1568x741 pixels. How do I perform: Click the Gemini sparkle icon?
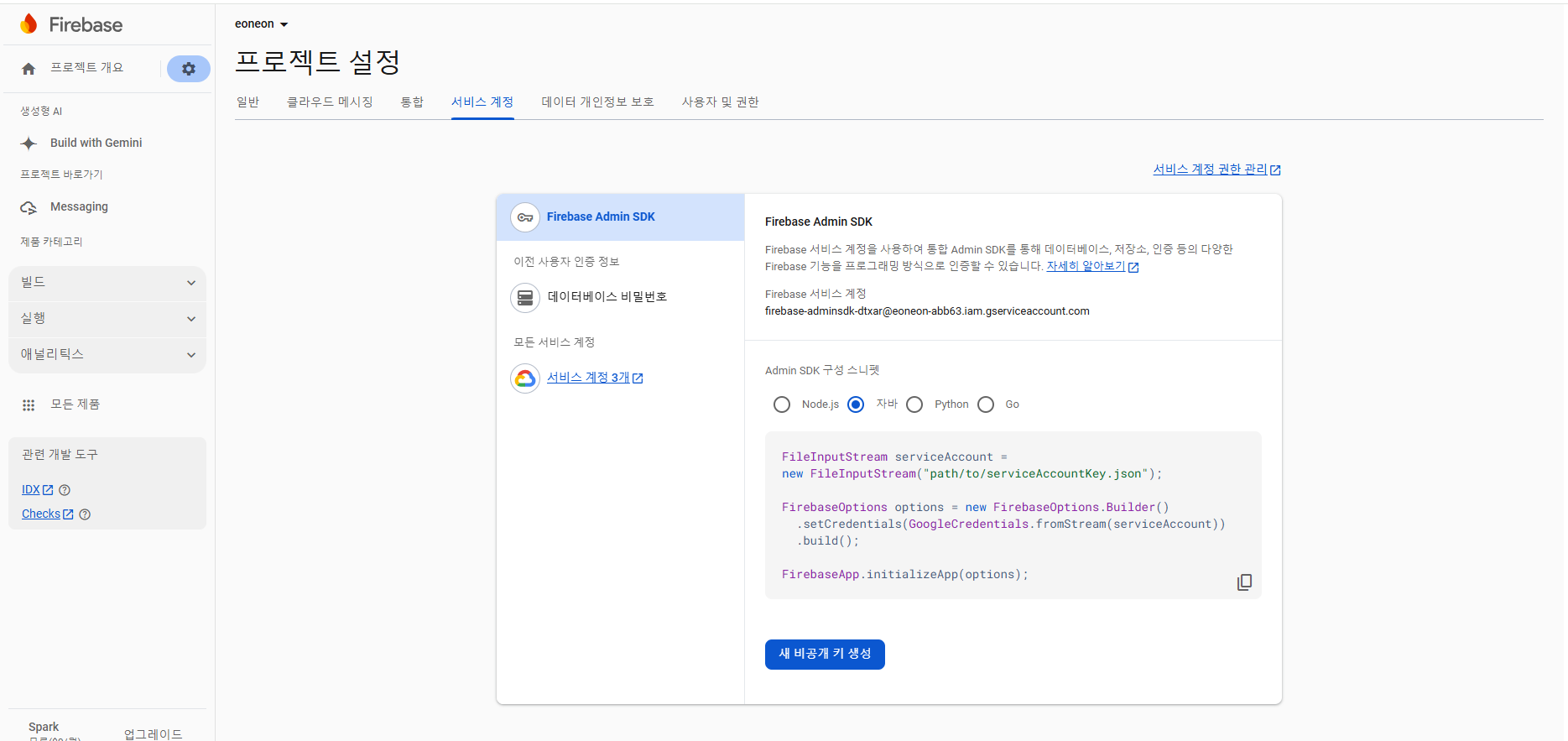coord(29,144)
